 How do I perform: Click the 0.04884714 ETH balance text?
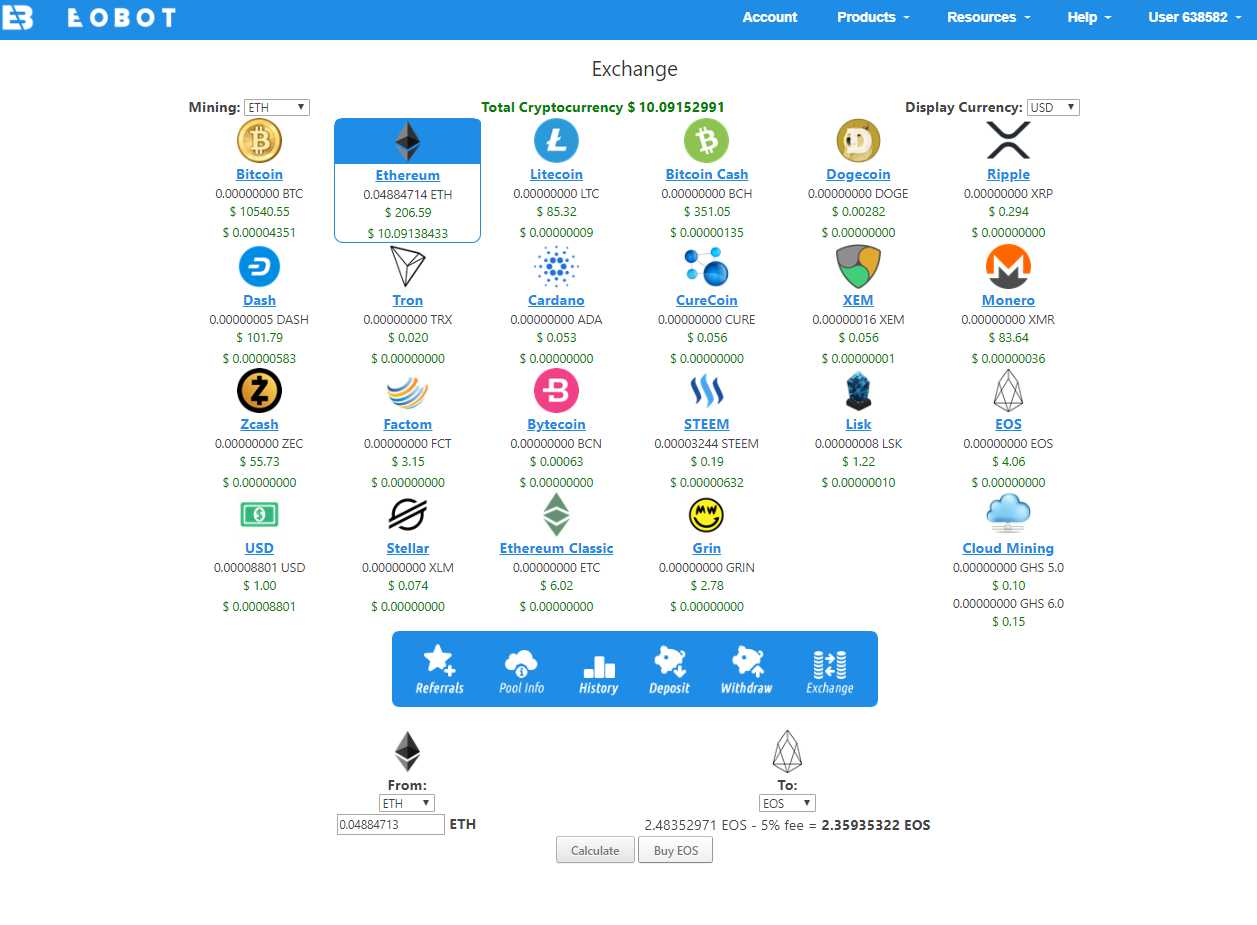pyautogui.click(x=407, y=195)
